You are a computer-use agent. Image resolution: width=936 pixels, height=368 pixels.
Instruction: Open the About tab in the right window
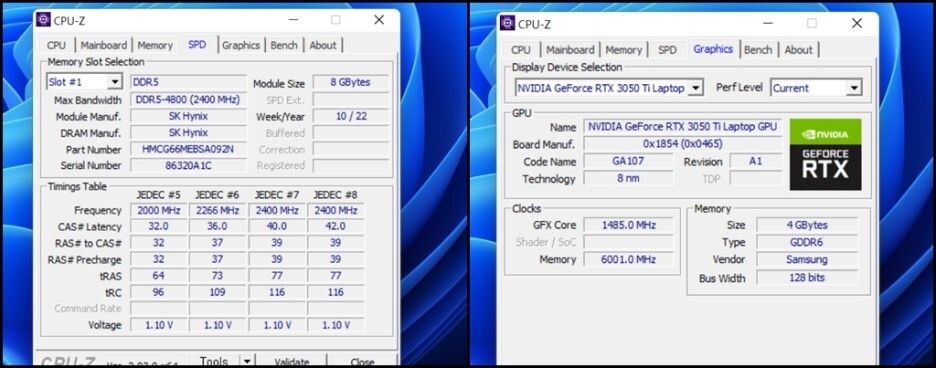click(799, 50)
